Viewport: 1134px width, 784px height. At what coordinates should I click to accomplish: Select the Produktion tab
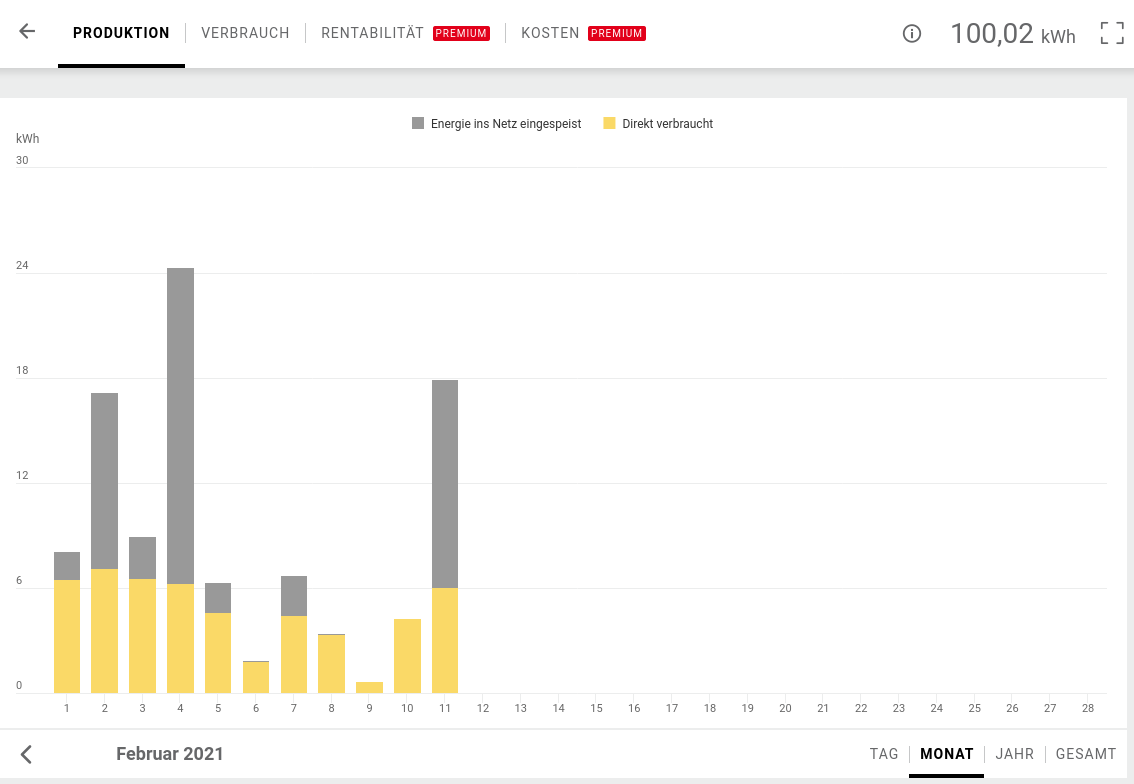click(121, 33)
